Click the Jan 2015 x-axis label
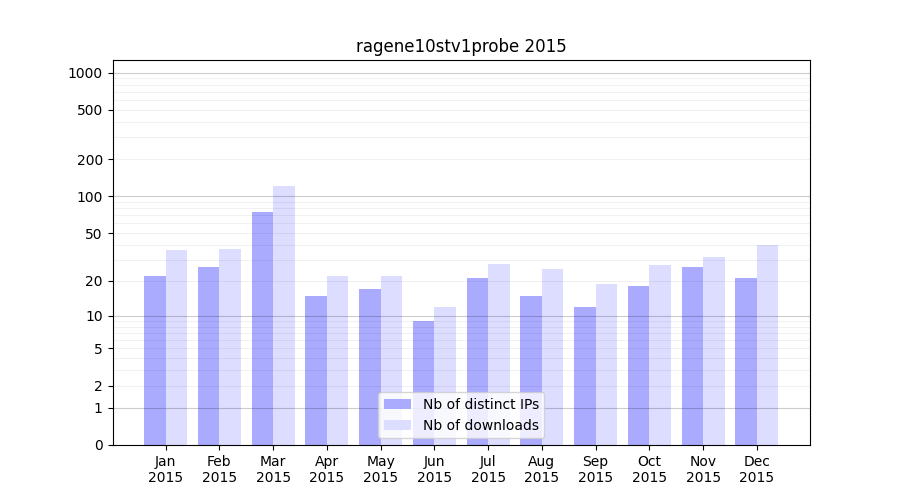The image size is (900, 500). [166, 469]
